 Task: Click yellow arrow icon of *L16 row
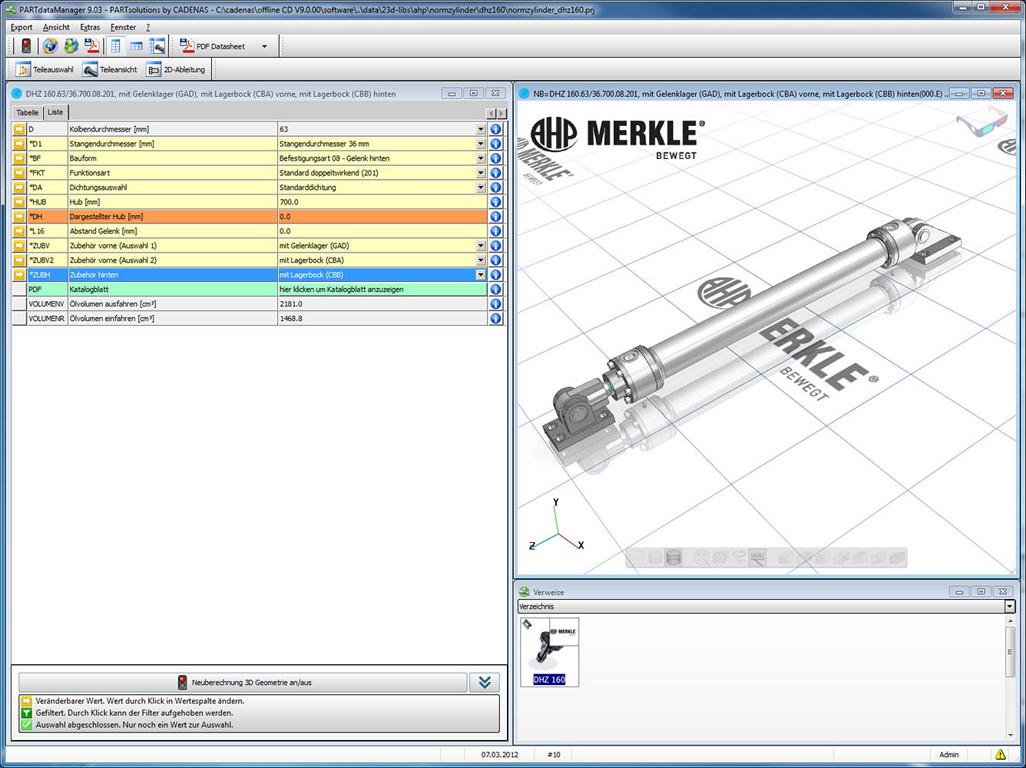[19, 231]
